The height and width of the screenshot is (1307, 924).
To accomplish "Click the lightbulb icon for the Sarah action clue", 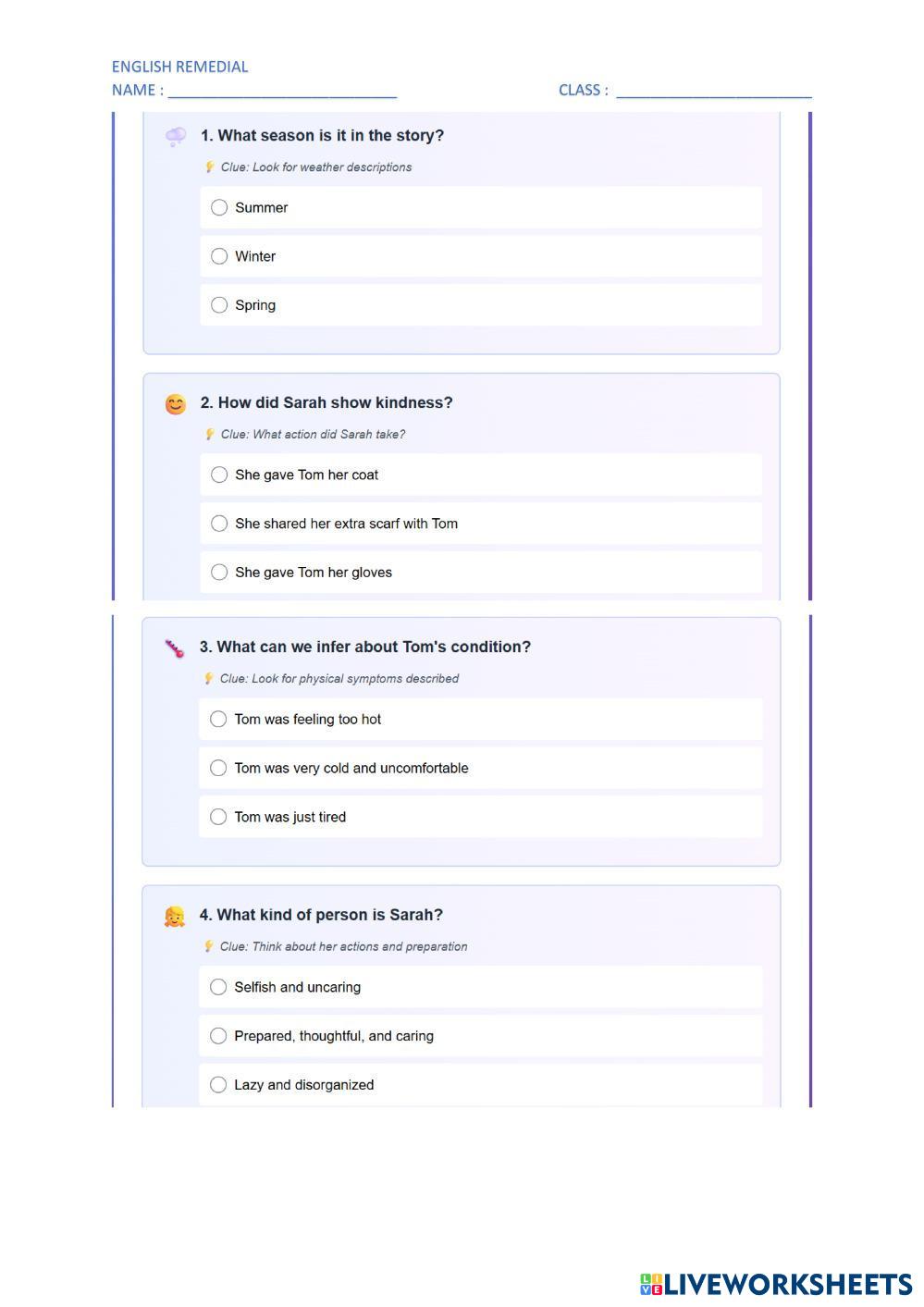I will click(x=210, y=435).
